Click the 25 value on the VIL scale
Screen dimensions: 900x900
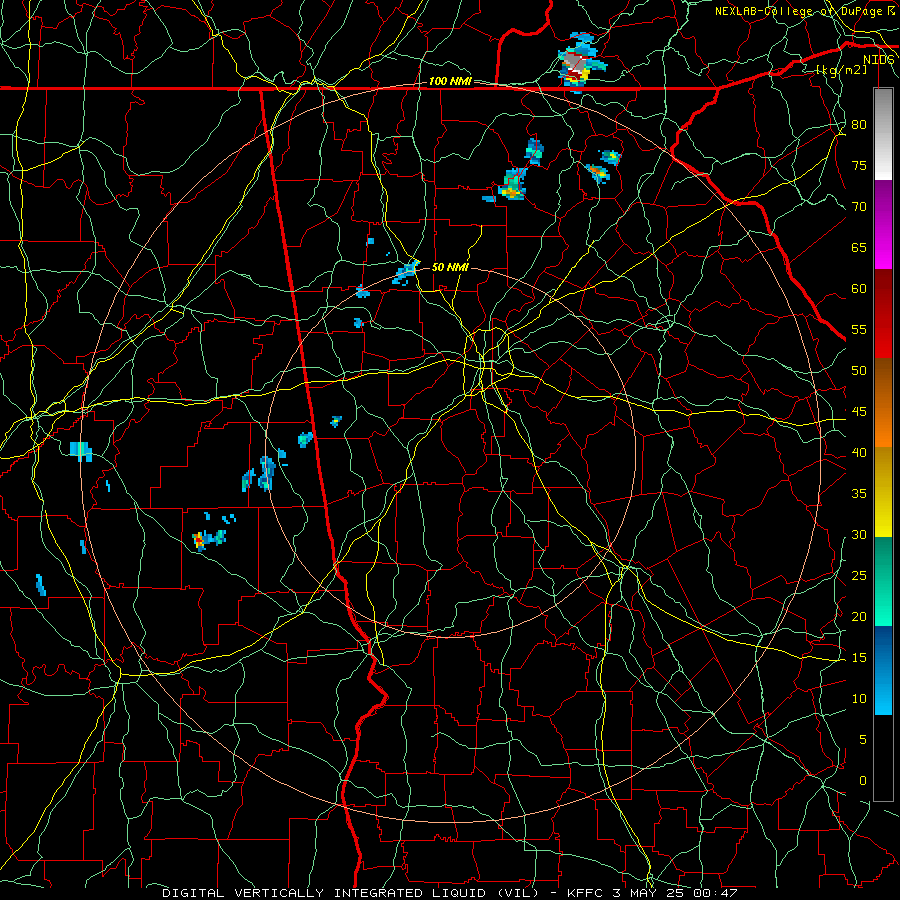(859, 576)
